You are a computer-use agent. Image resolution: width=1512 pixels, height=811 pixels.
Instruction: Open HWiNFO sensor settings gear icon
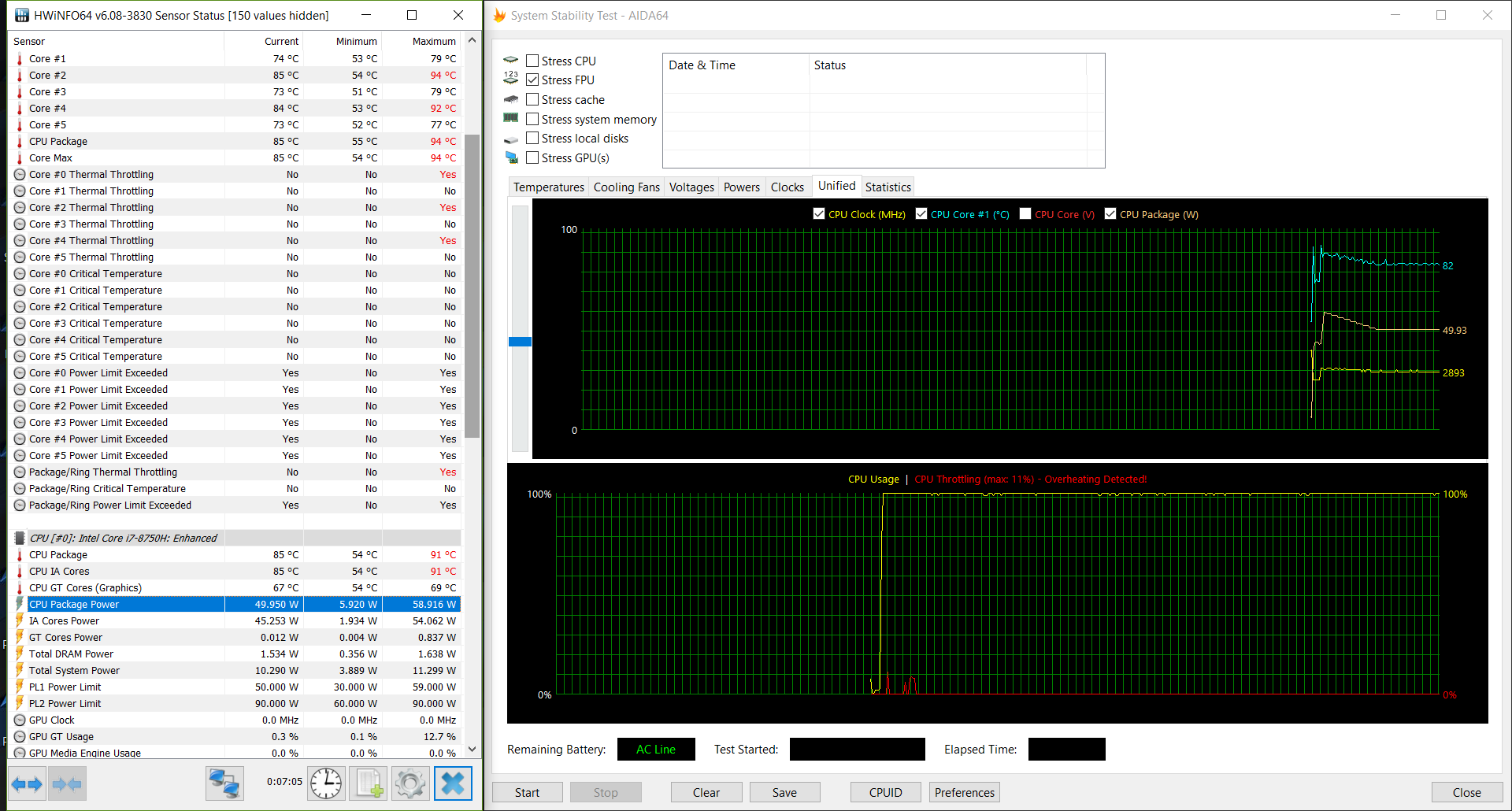410,784
